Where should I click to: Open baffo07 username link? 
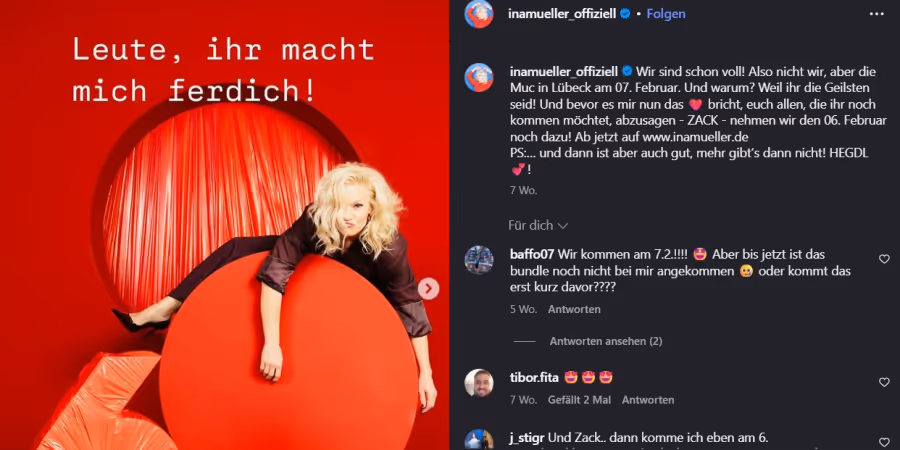click(532, 254)
